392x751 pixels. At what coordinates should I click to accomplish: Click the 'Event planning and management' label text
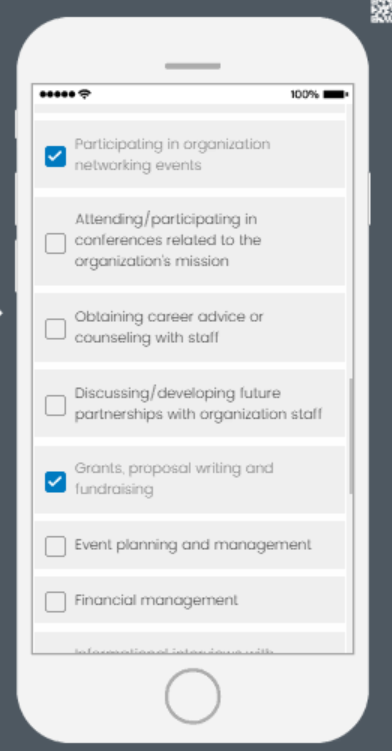pyautogui.click(x=193, y=545)
